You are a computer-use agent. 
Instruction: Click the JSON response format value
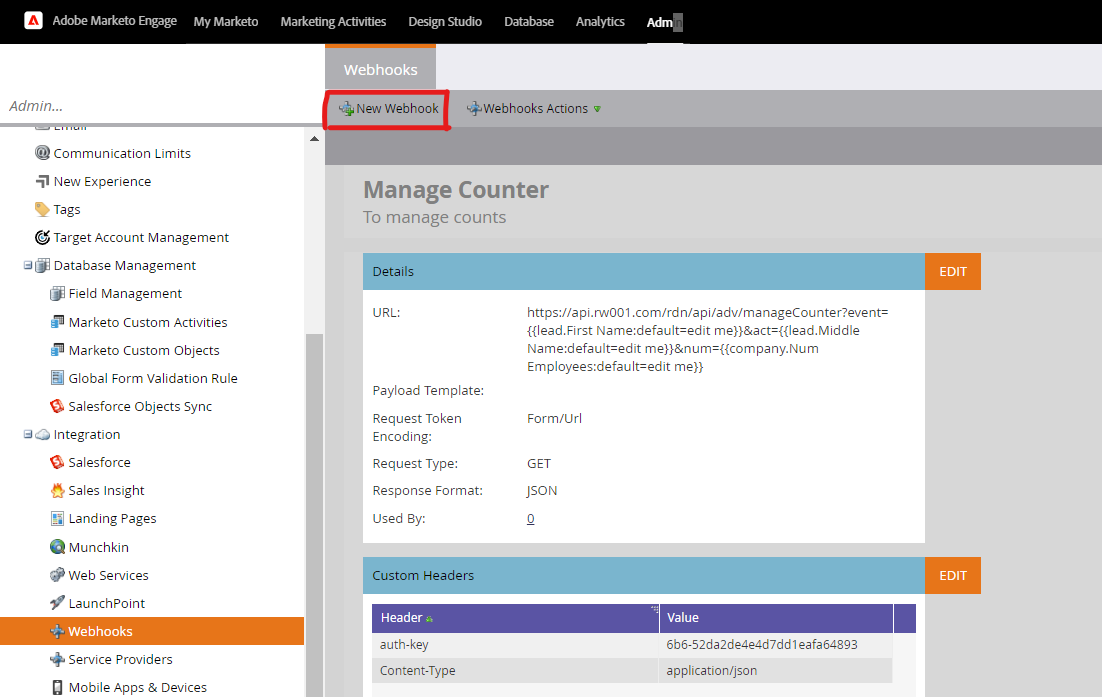542,490
